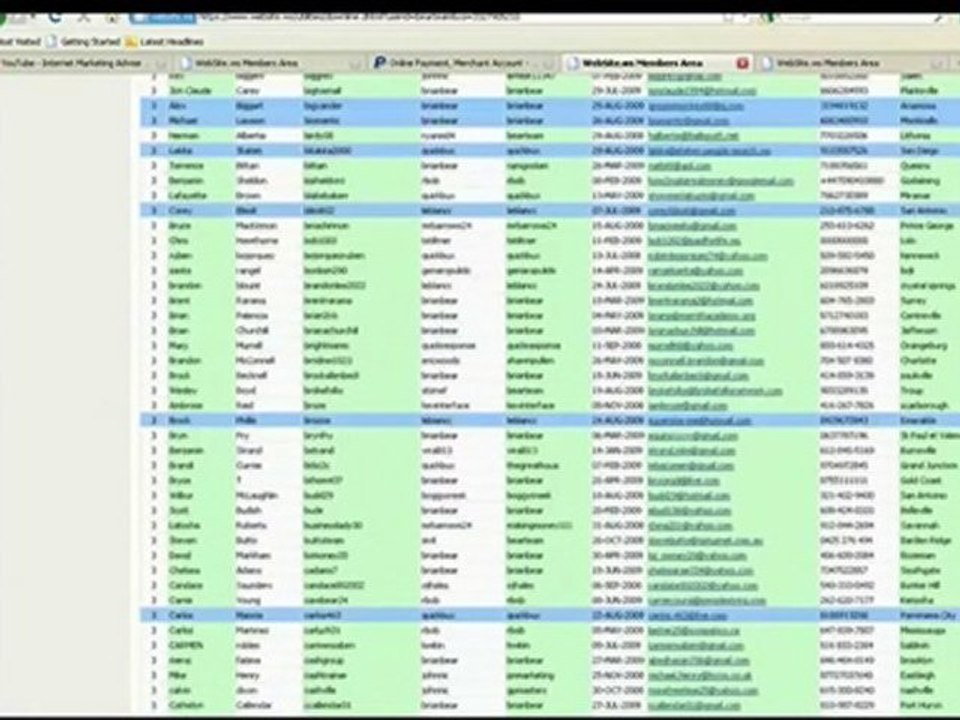Open email link in the Latosha Roberts row

click(690, 526)
